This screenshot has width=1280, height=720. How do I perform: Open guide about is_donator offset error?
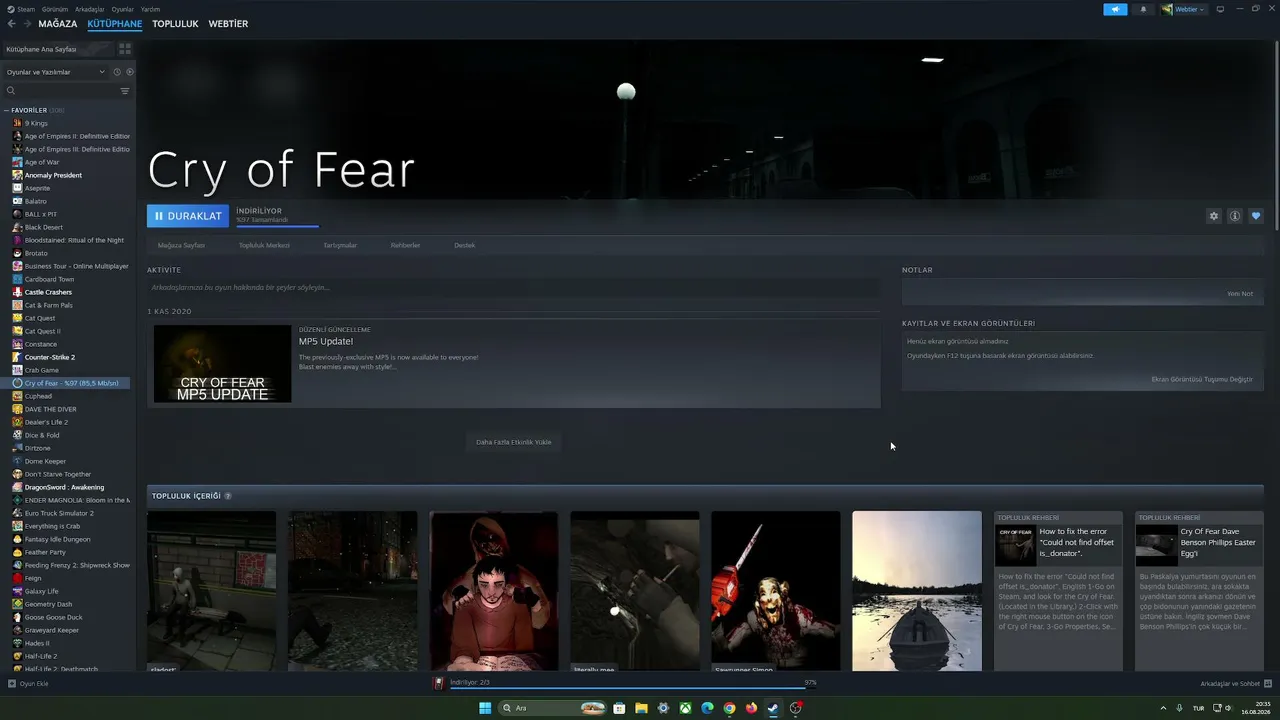coord(1058,591)
